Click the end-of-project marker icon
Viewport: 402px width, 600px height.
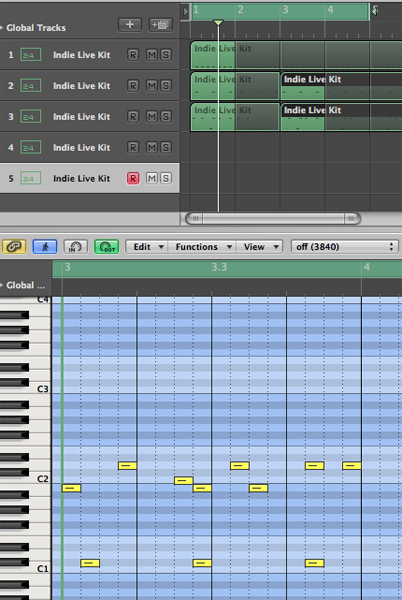375,11
